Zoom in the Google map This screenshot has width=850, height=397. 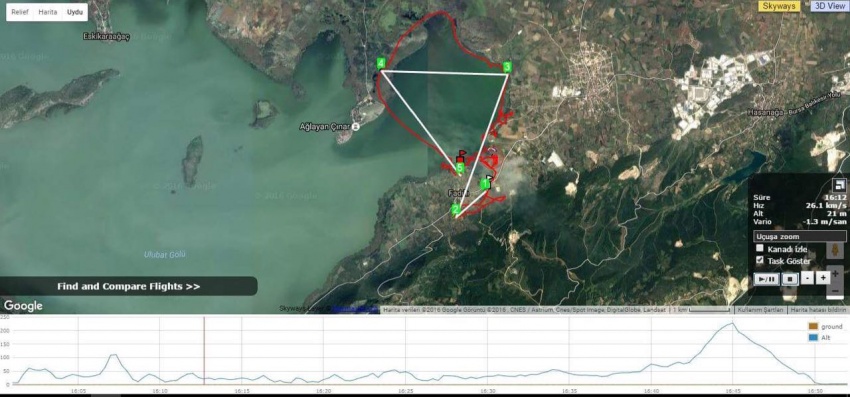click(x=835, y=274)
